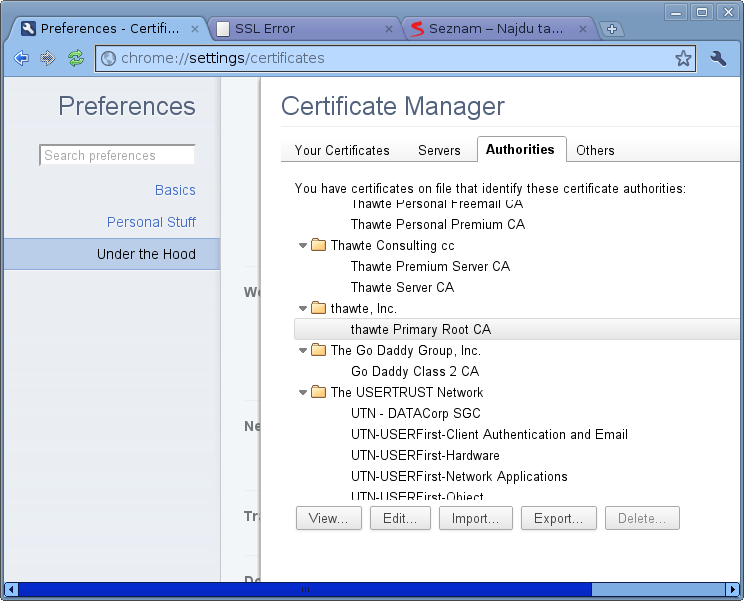Click the scrollbar right arrow

pyautogui.click(x=732, y=590)
